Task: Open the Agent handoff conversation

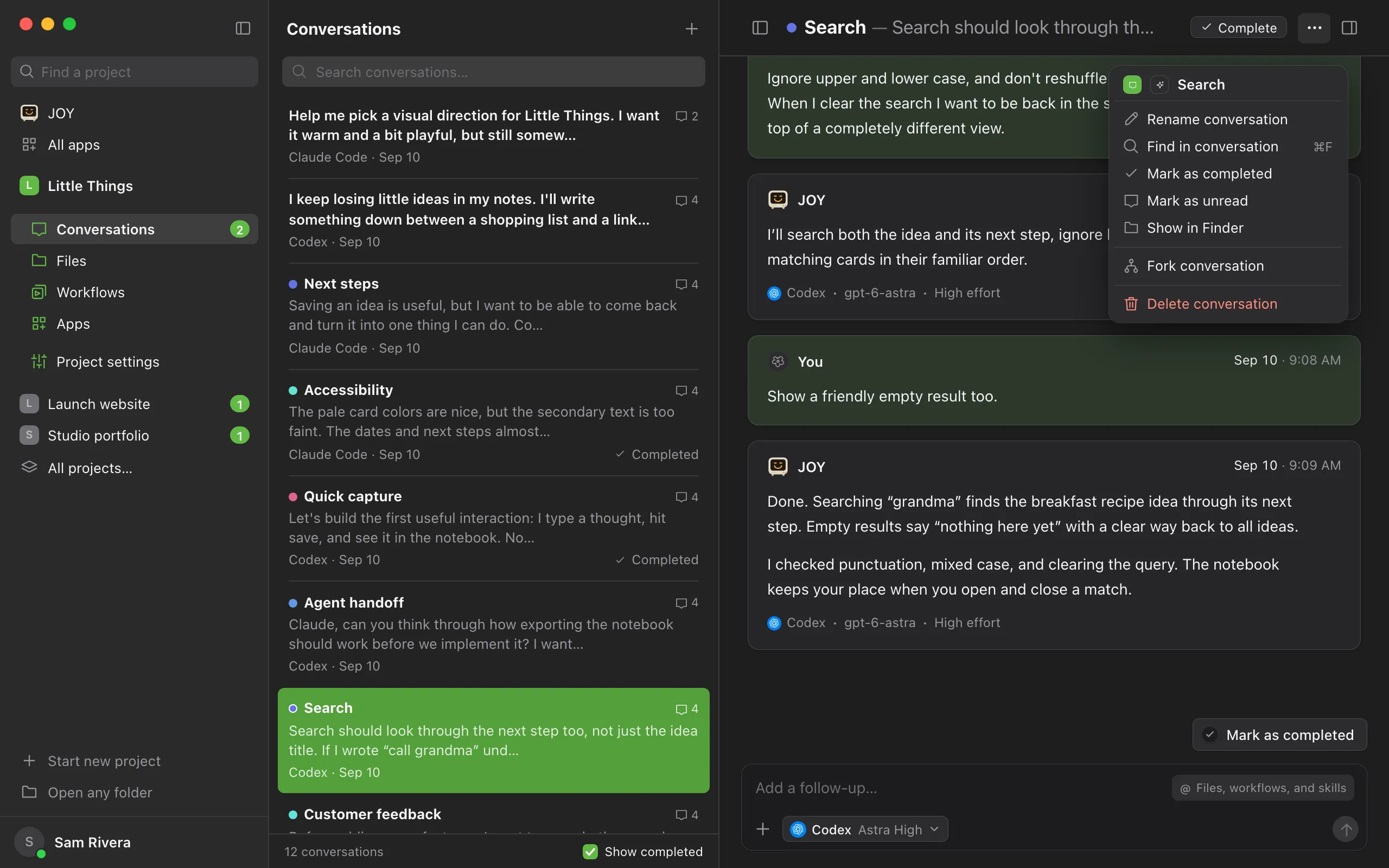Action: [x=493, y=634]
